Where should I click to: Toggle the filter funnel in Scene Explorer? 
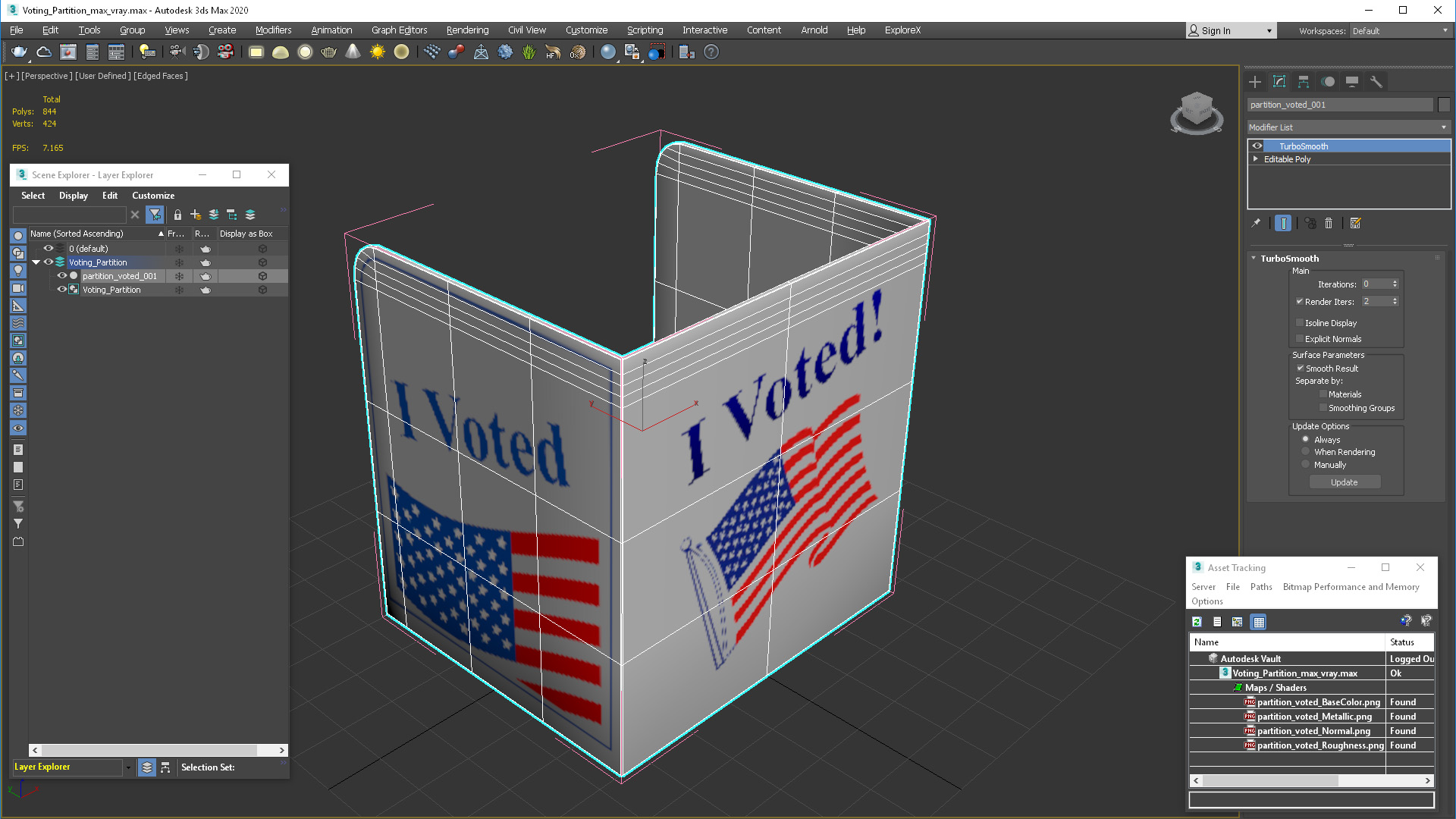(x=155, y=215)
